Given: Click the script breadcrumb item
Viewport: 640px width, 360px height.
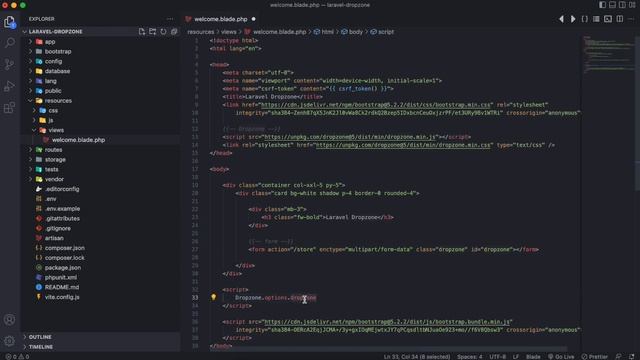Looking at the screenshot, I should click(382, 31).
